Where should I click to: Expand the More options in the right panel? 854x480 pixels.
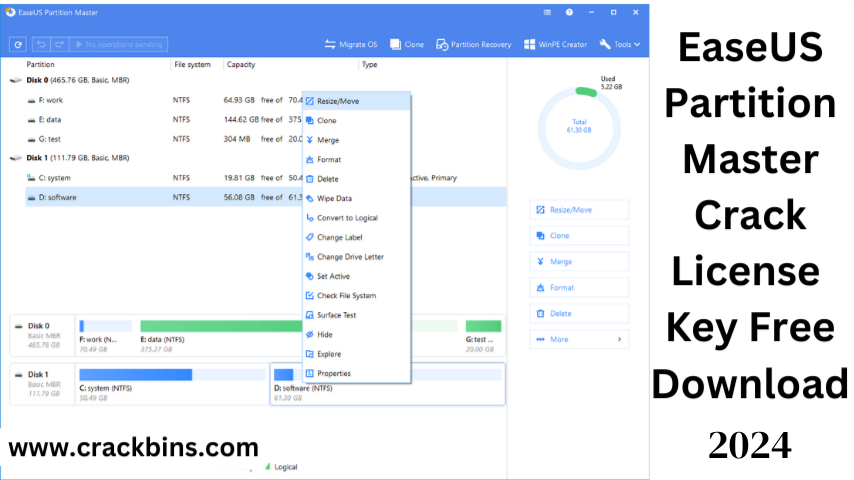point(579,339)
